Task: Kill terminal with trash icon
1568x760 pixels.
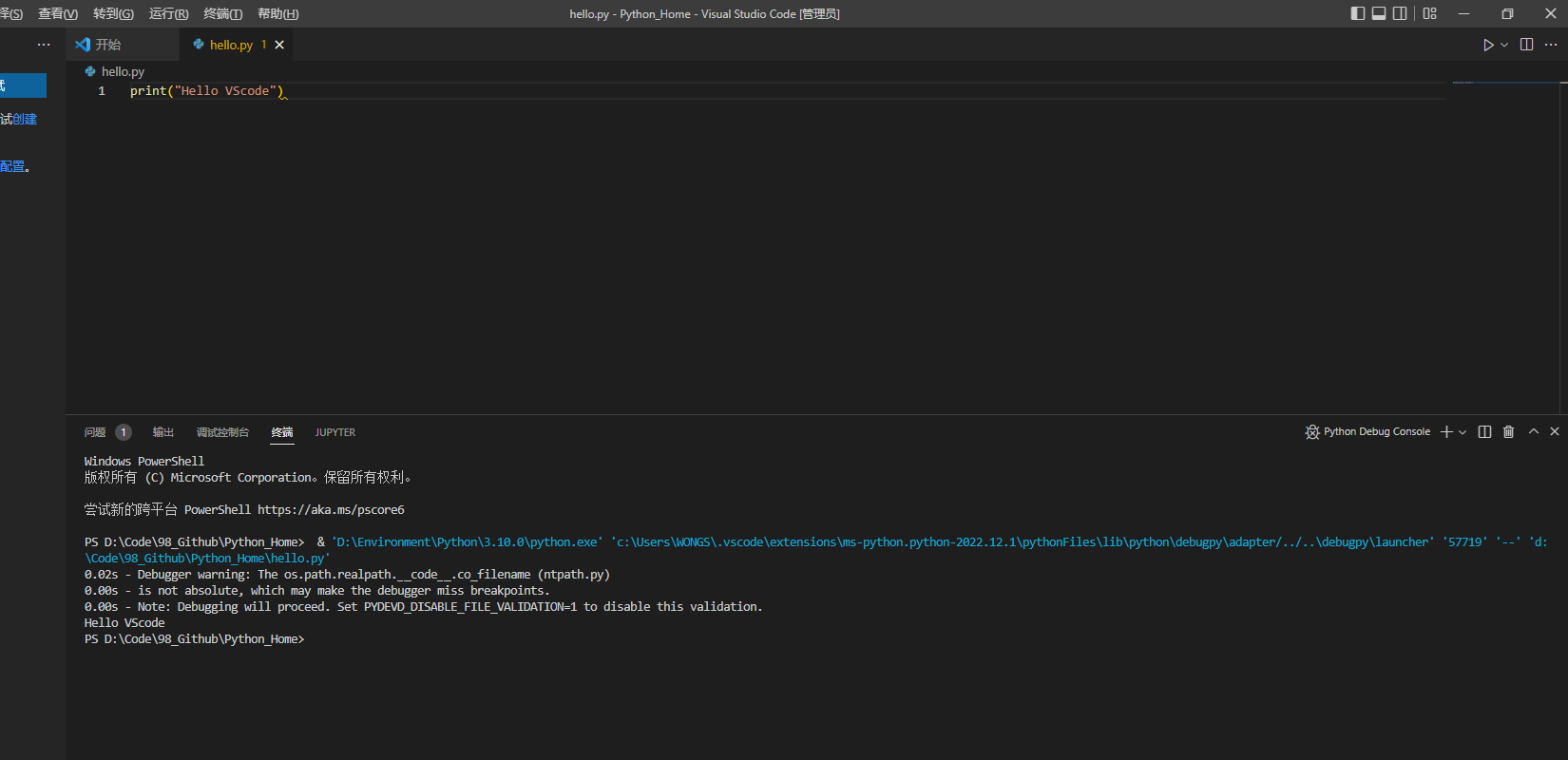Action: pos(1508,431)
